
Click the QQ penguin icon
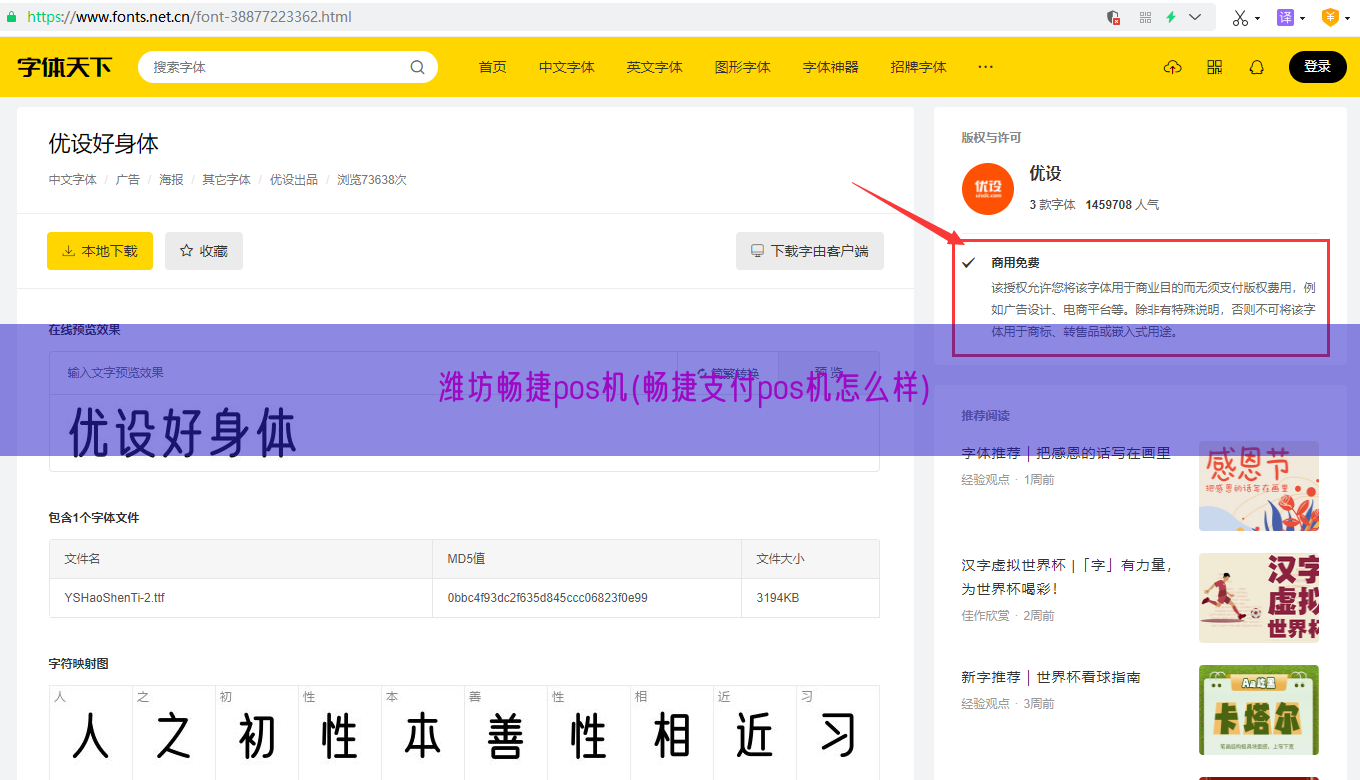pyautogui.click(x=1257, y=67)
